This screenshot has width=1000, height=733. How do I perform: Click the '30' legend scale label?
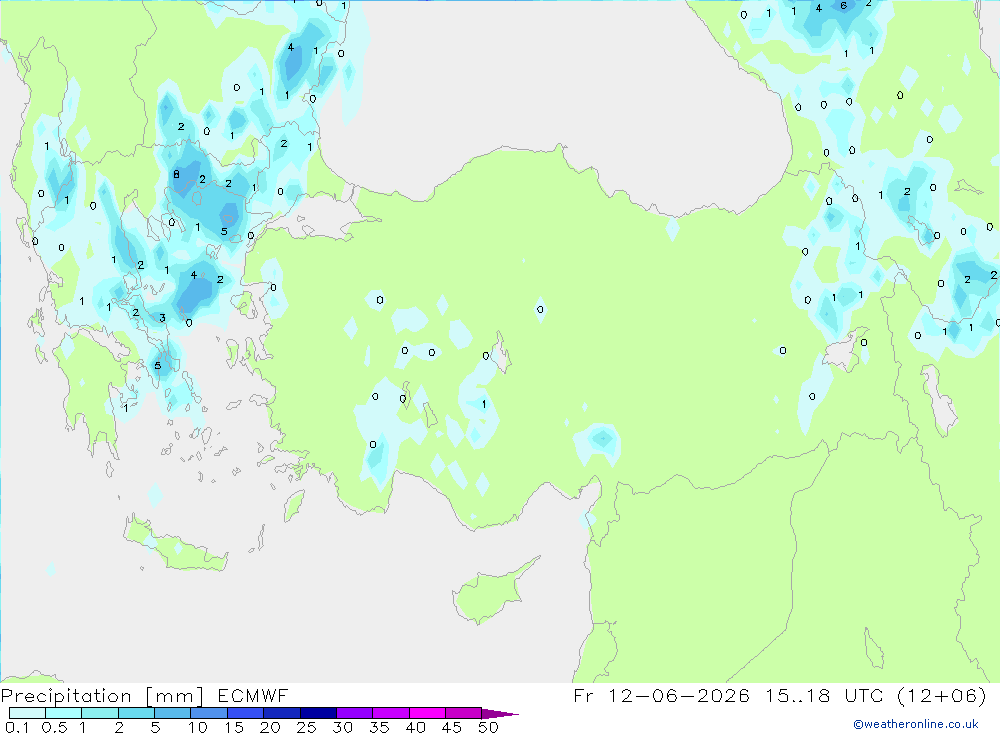pyautogui.click(x=342, y=727)
